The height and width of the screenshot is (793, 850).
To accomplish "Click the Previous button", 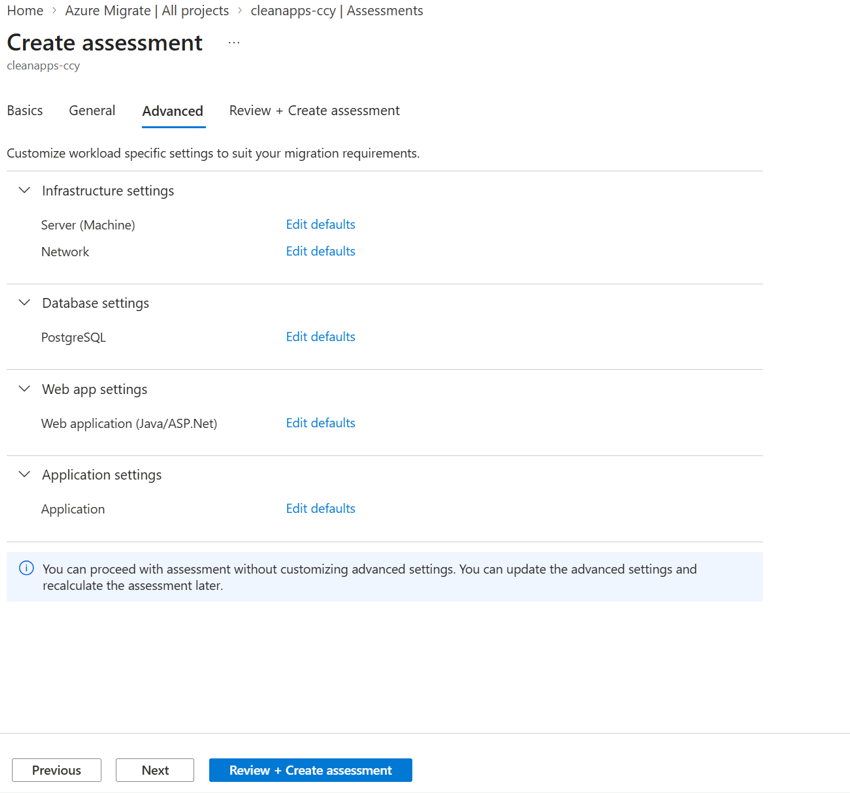I will coord(56,770).
